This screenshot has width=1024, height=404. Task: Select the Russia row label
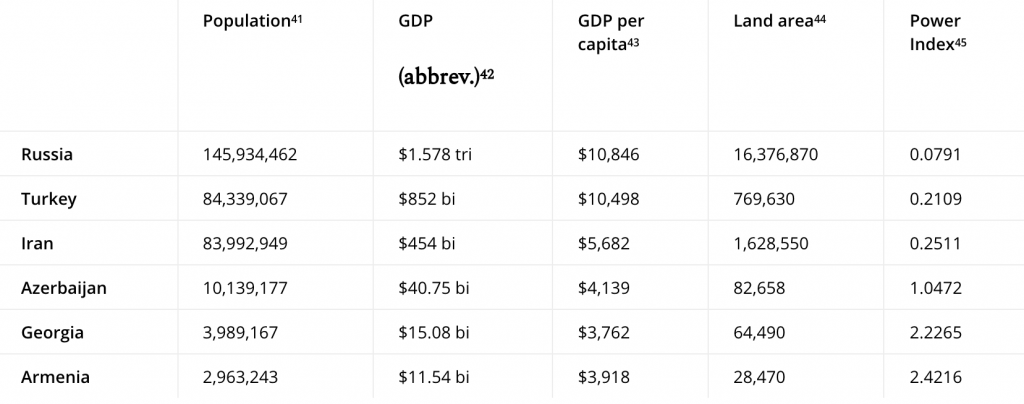(46, 155)
